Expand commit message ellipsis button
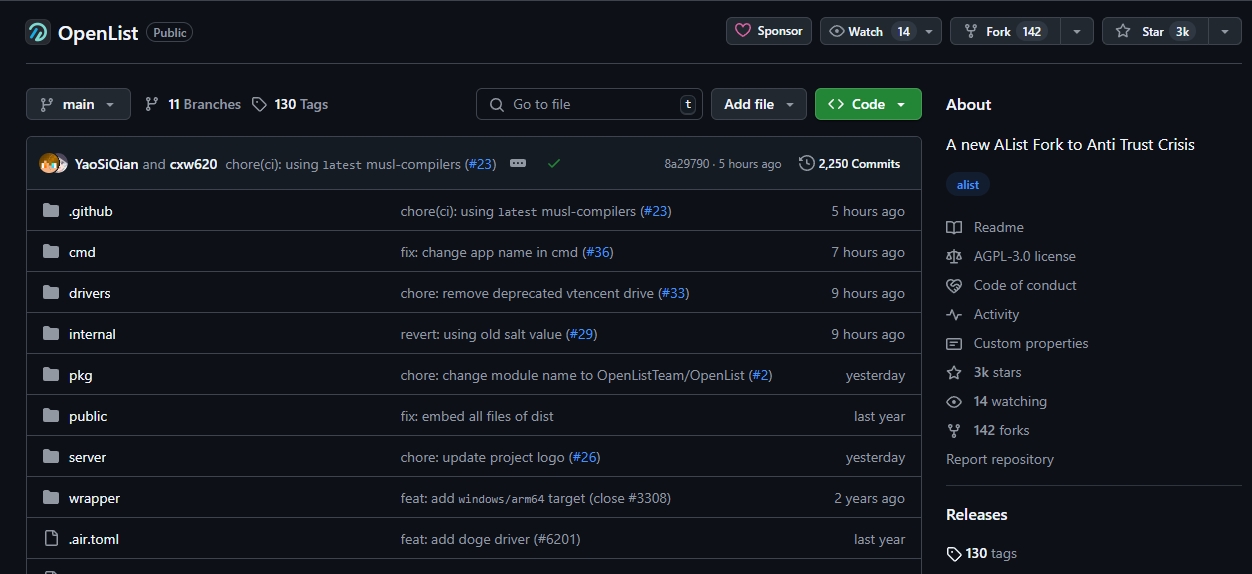Screen dimensions: 1252x574 (x=518, y=164)
